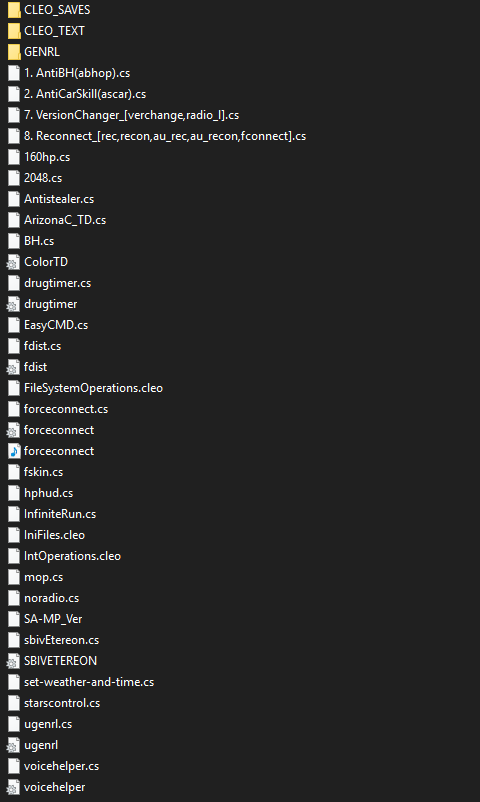The image size is (480, 802).
Task: Select the fdist config gear icon
Action: [14, 367]
